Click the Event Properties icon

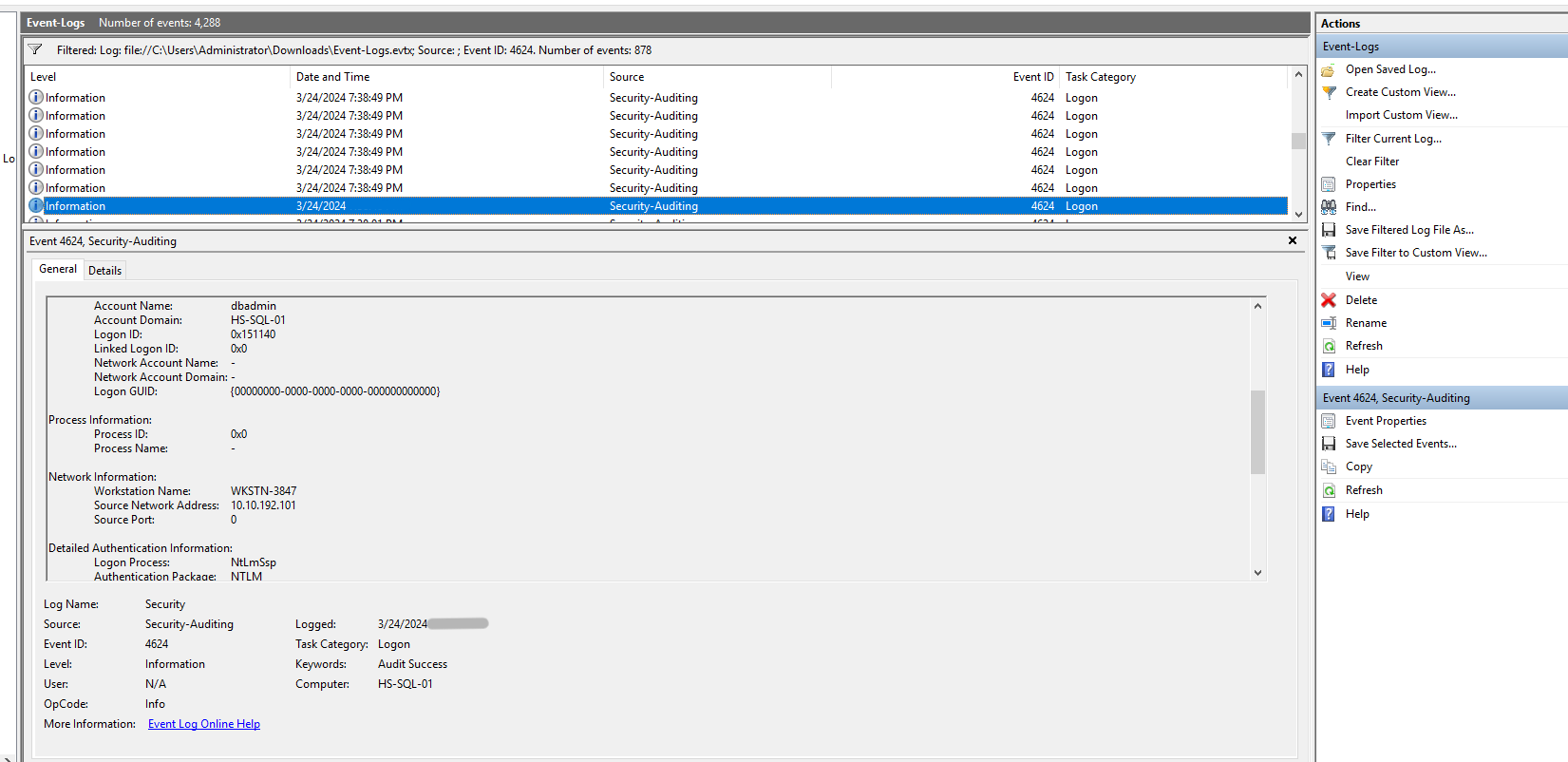coord(1329,421)
